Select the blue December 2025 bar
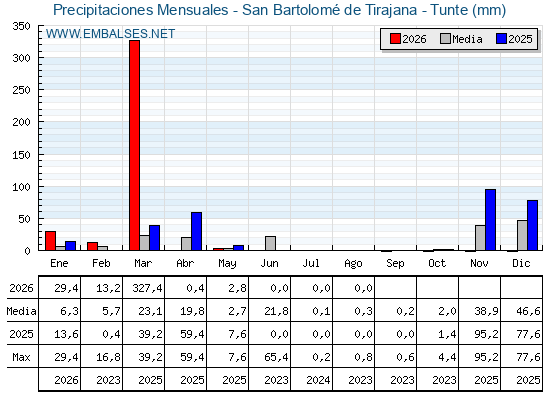560x400 pixels. [532, 225]
